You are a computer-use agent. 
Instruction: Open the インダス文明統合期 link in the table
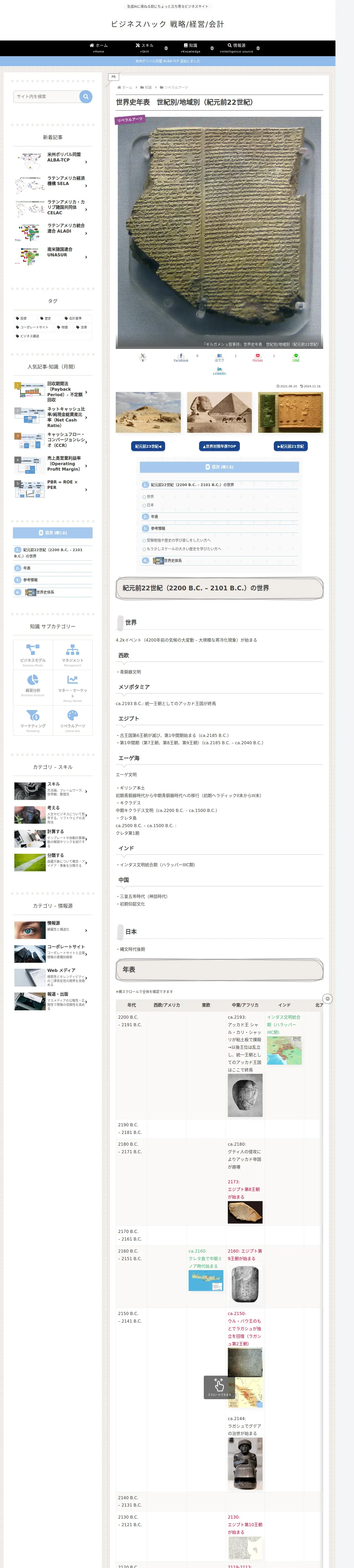(283, 1024)
